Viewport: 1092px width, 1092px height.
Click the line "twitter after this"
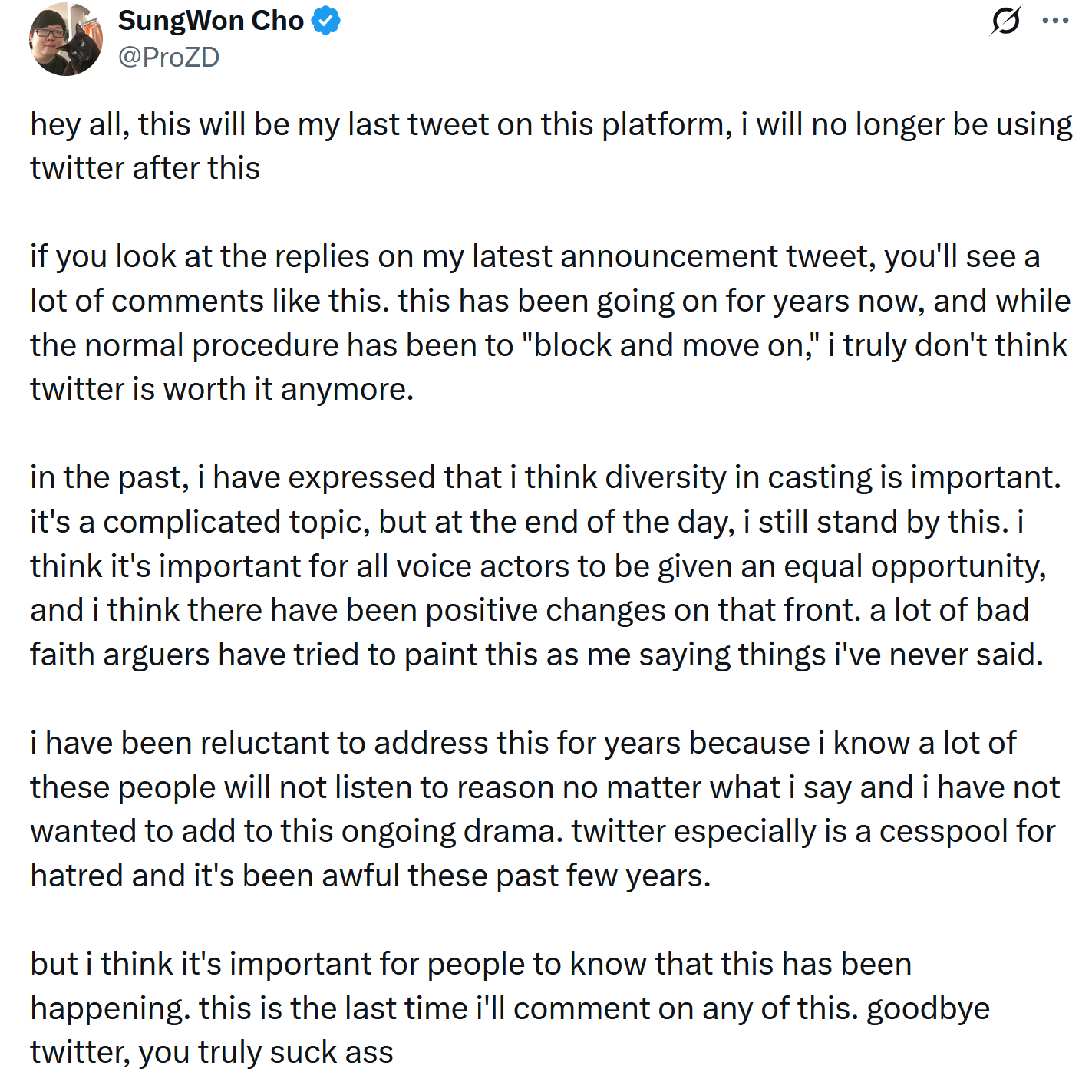click(x=145, y=168)
